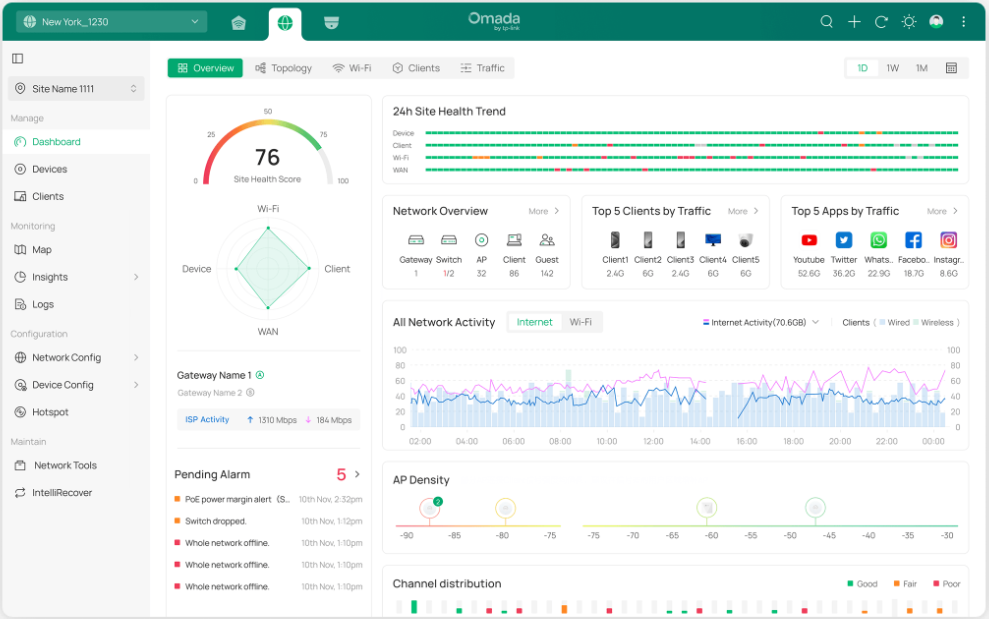The width and height of the screenshot is (989, 619).
Task: Open the New York_1230 organization dropdown
Action: [x=111, y=22]
